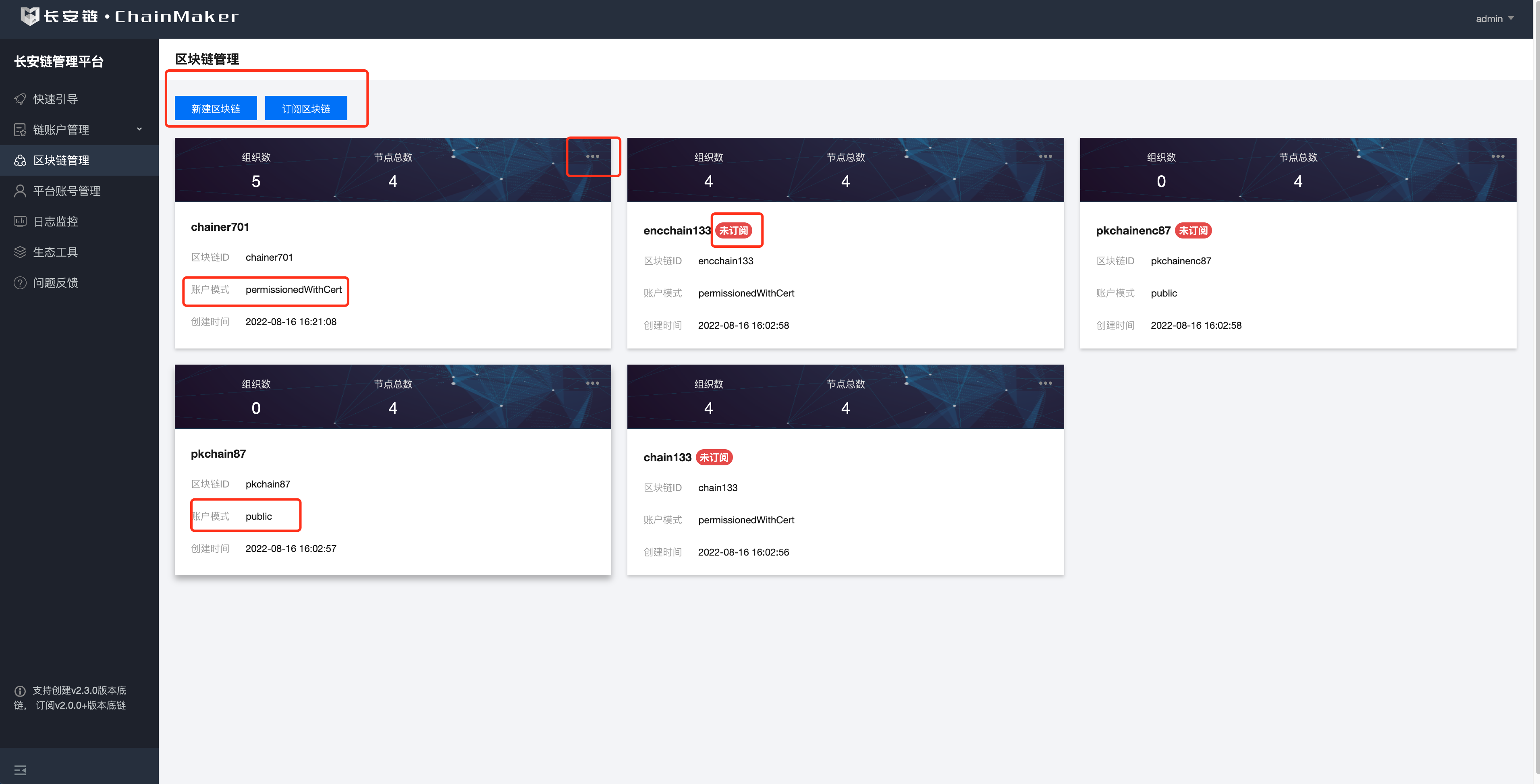Click the log monitoring chart icon

pos(20,222)
